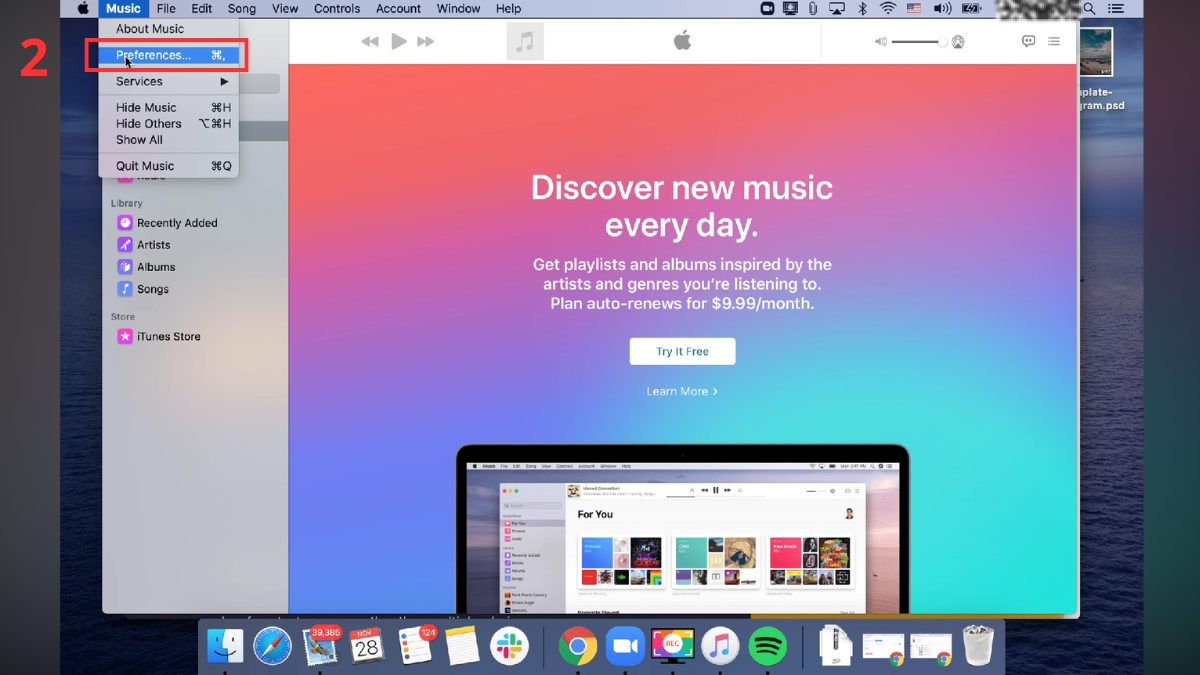Screen dimensions: 1200x675
Task: Open the Wi-Fi menu bar icon
Action: point(887,9)
